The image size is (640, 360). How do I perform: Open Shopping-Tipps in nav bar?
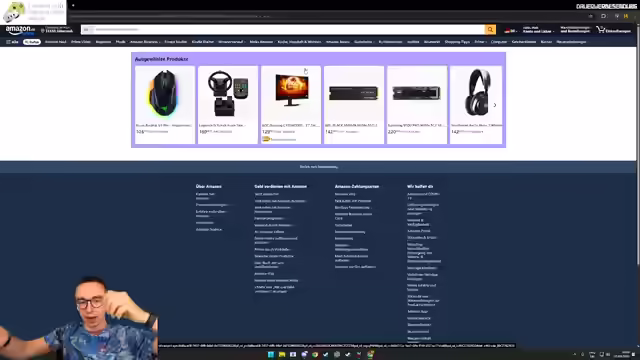[x=457, y=42]
